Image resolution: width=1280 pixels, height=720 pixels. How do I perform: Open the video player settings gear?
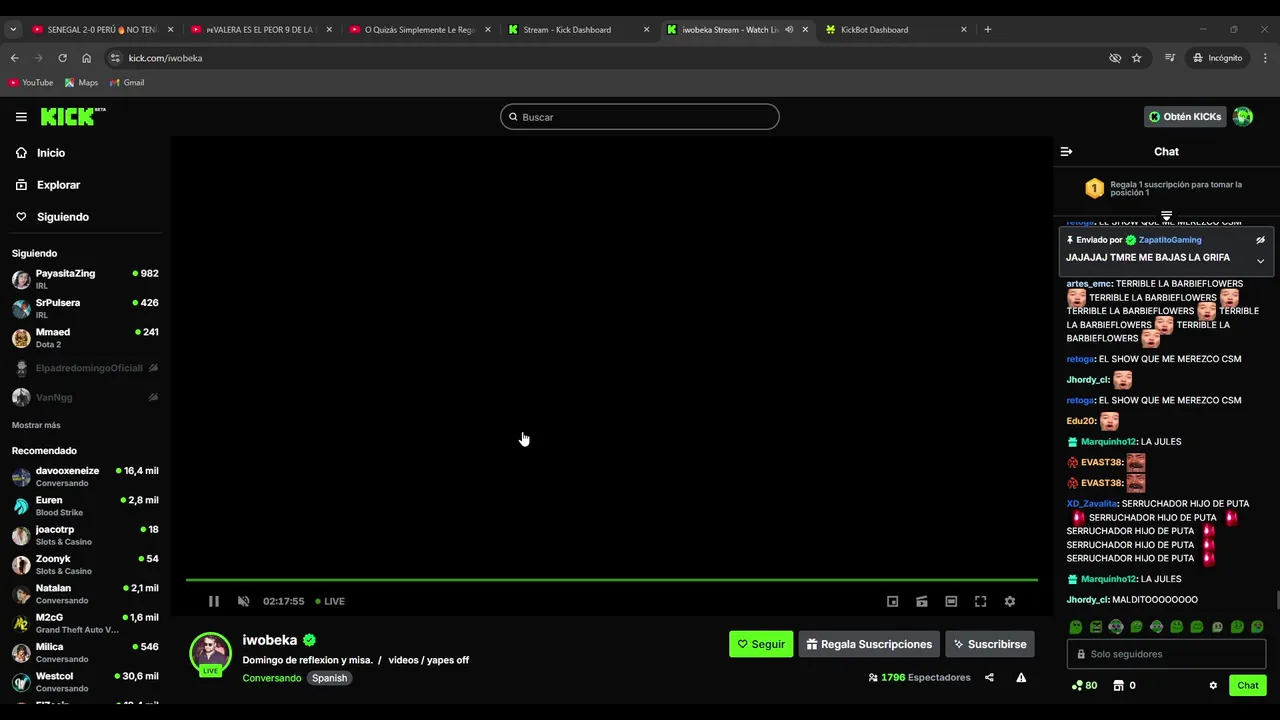[1010, 601]
